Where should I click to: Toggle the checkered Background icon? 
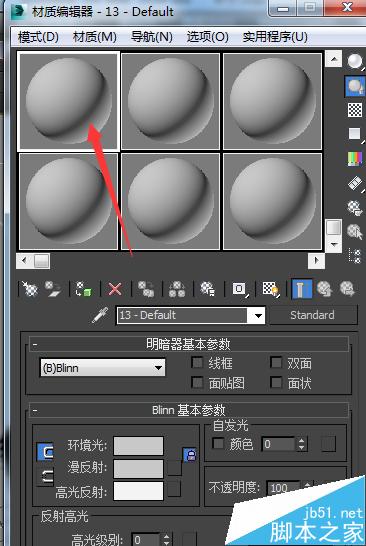click(355, 110)
